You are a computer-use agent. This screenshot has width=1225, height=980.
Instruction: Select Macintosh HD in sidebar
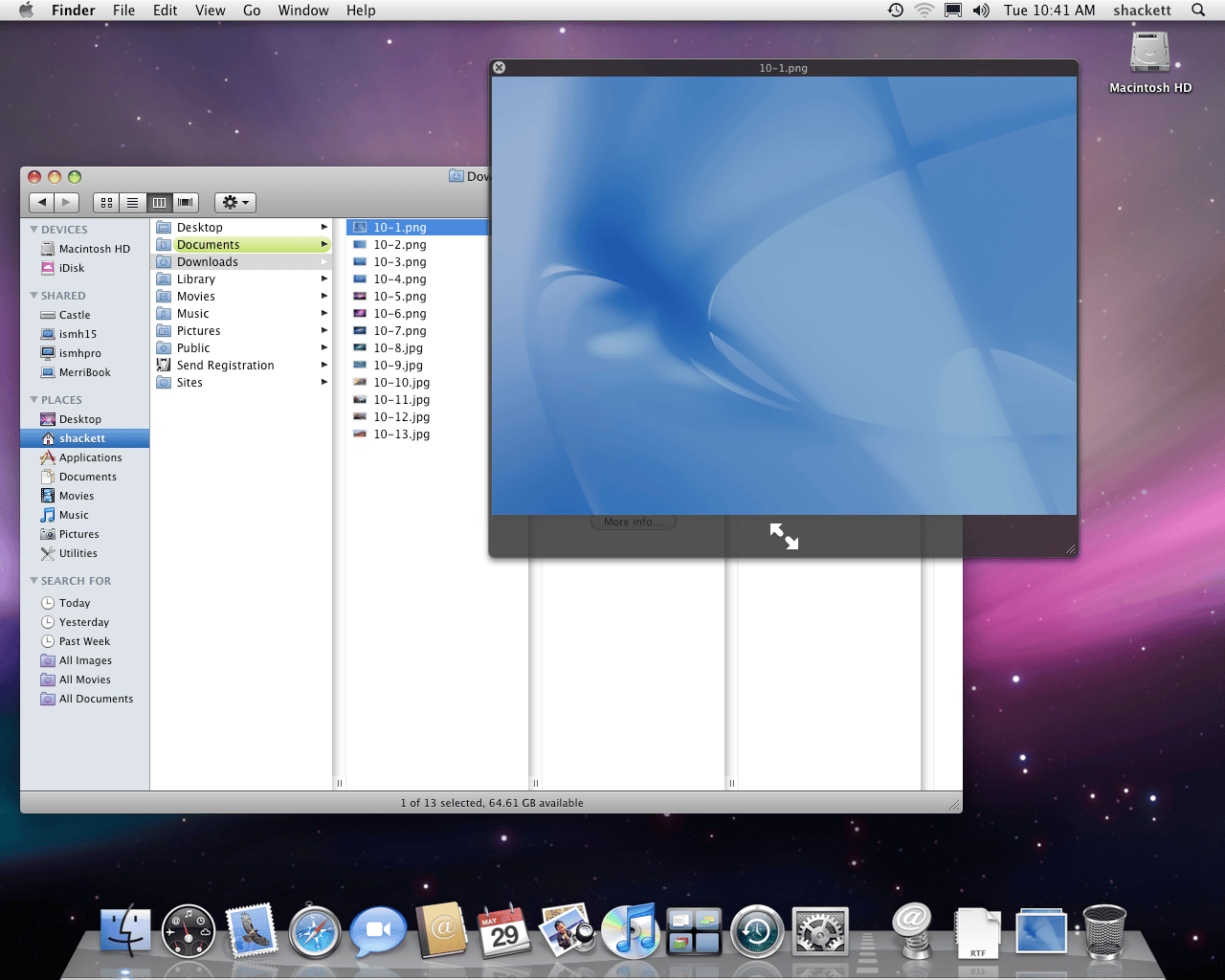tap(85, 249)
